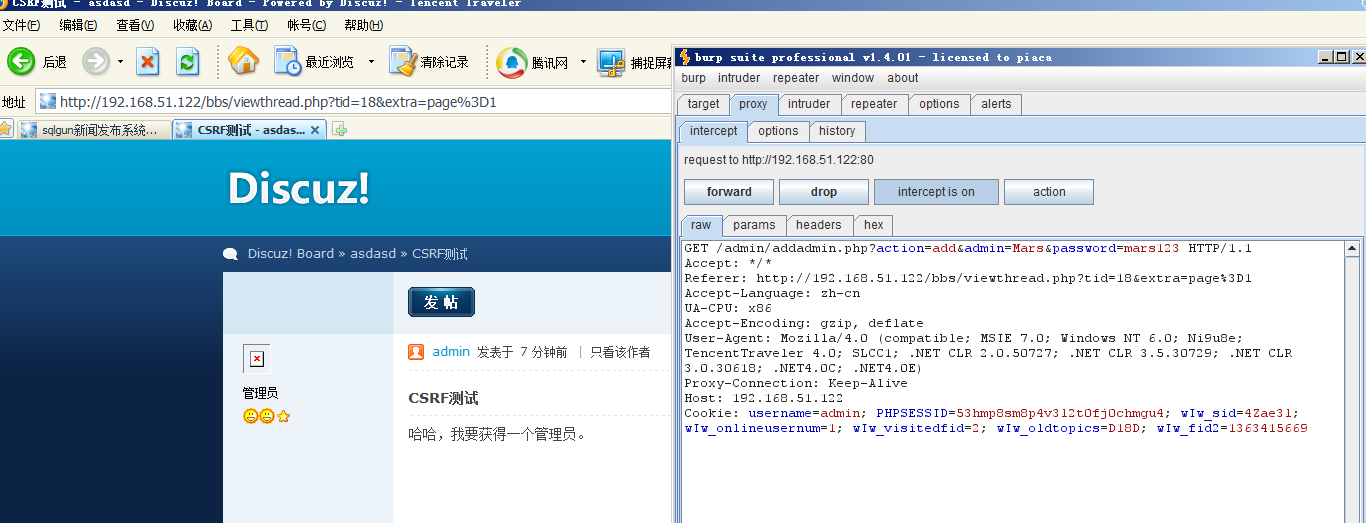Click the broken avatar image placeholder
The height and width of the screenshot is (523, 1366).
[256, 358]
